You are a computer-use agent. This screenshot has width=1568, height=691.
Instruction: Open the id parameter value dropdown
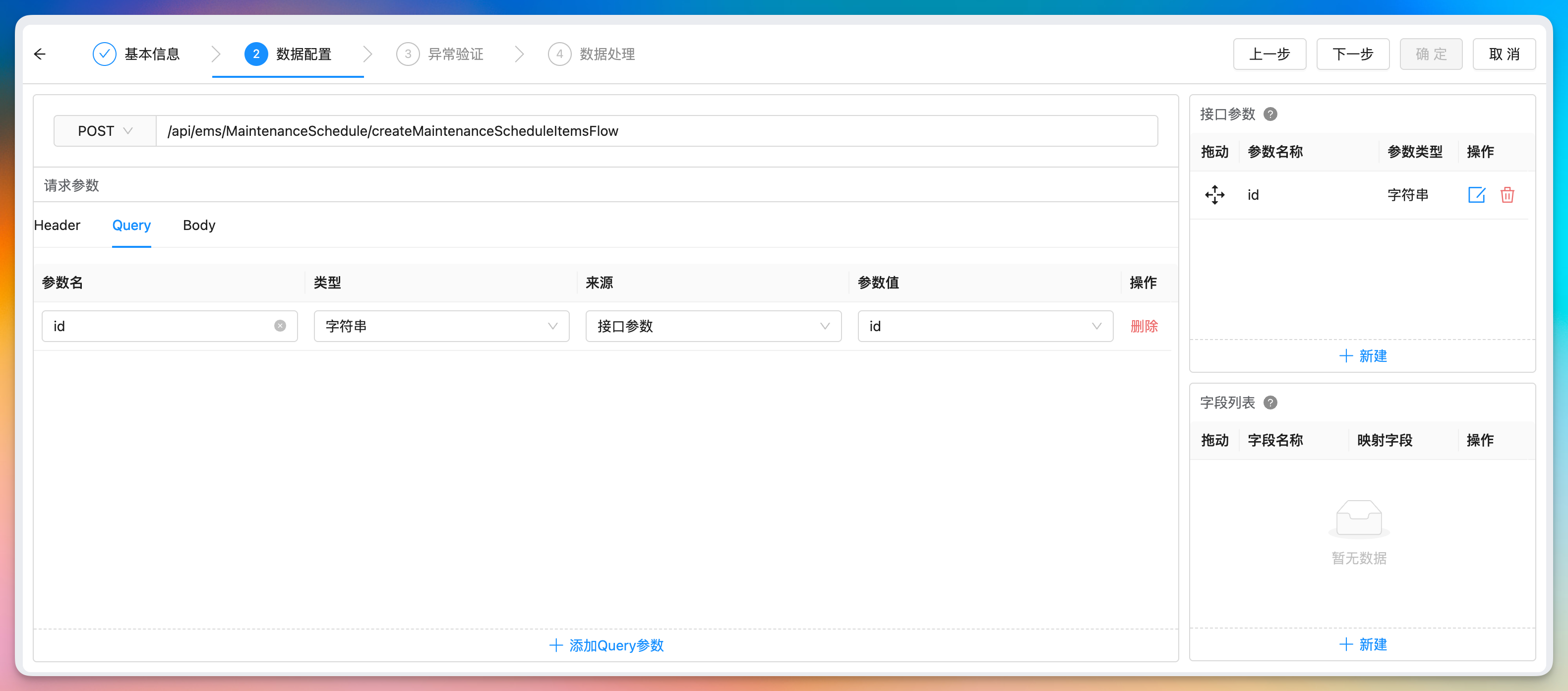pos(985,326)
